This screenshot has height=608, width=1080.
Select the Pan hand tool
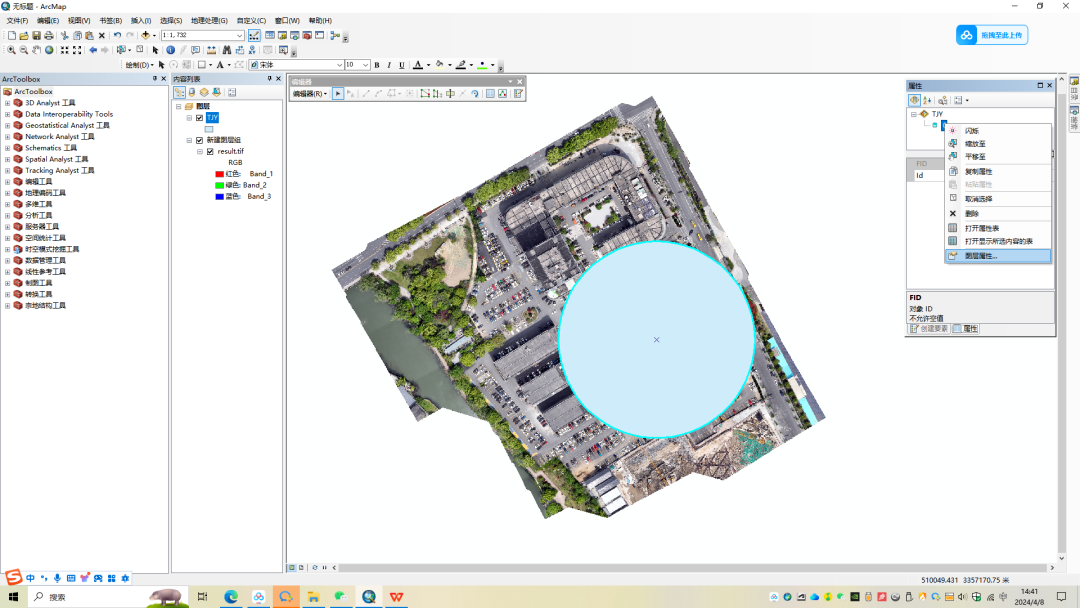pyautogui.click(x=37, y=50)
